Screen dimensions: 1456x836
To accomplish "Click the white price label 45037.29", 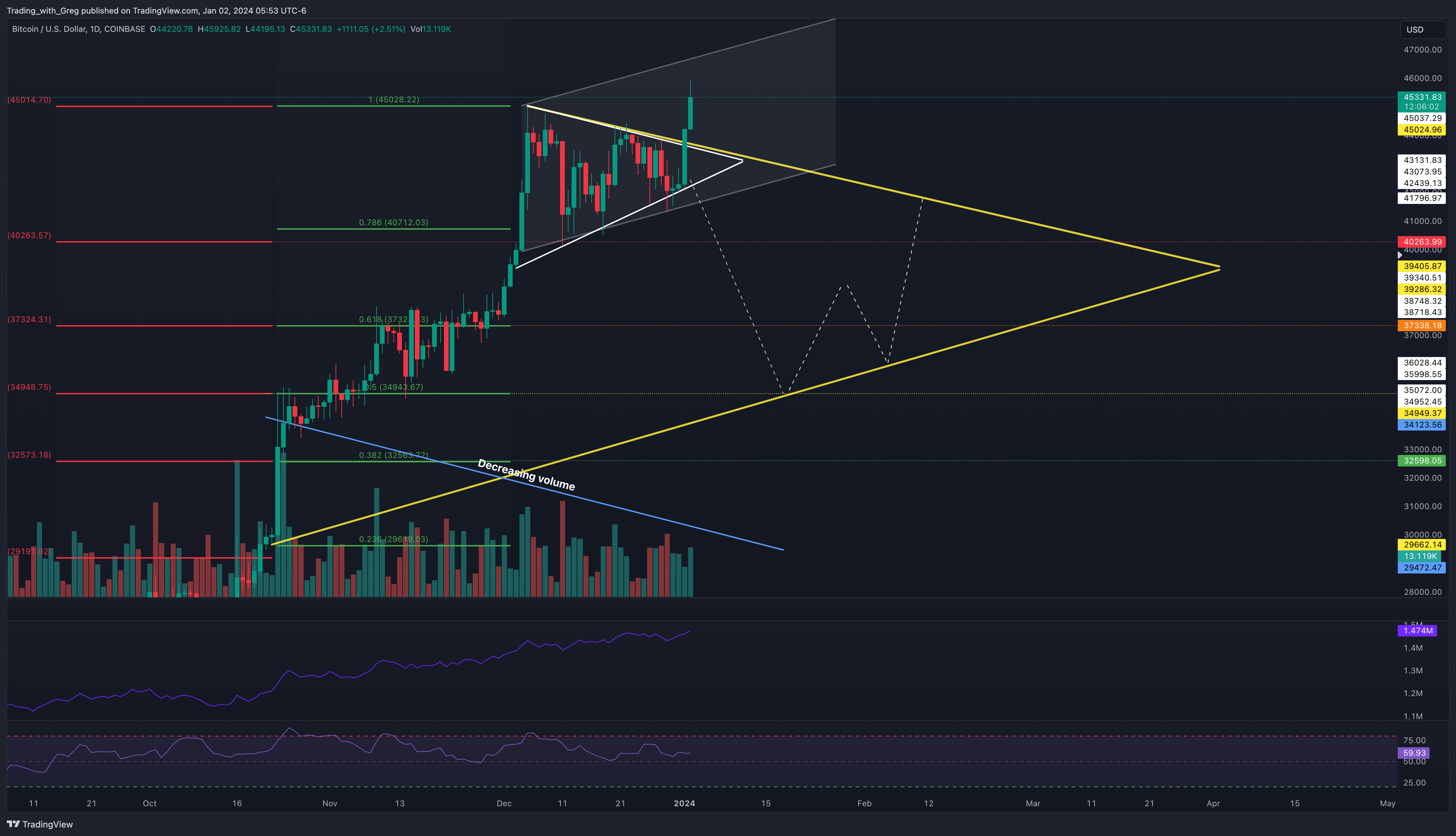I will click(x=1421, y=118).
